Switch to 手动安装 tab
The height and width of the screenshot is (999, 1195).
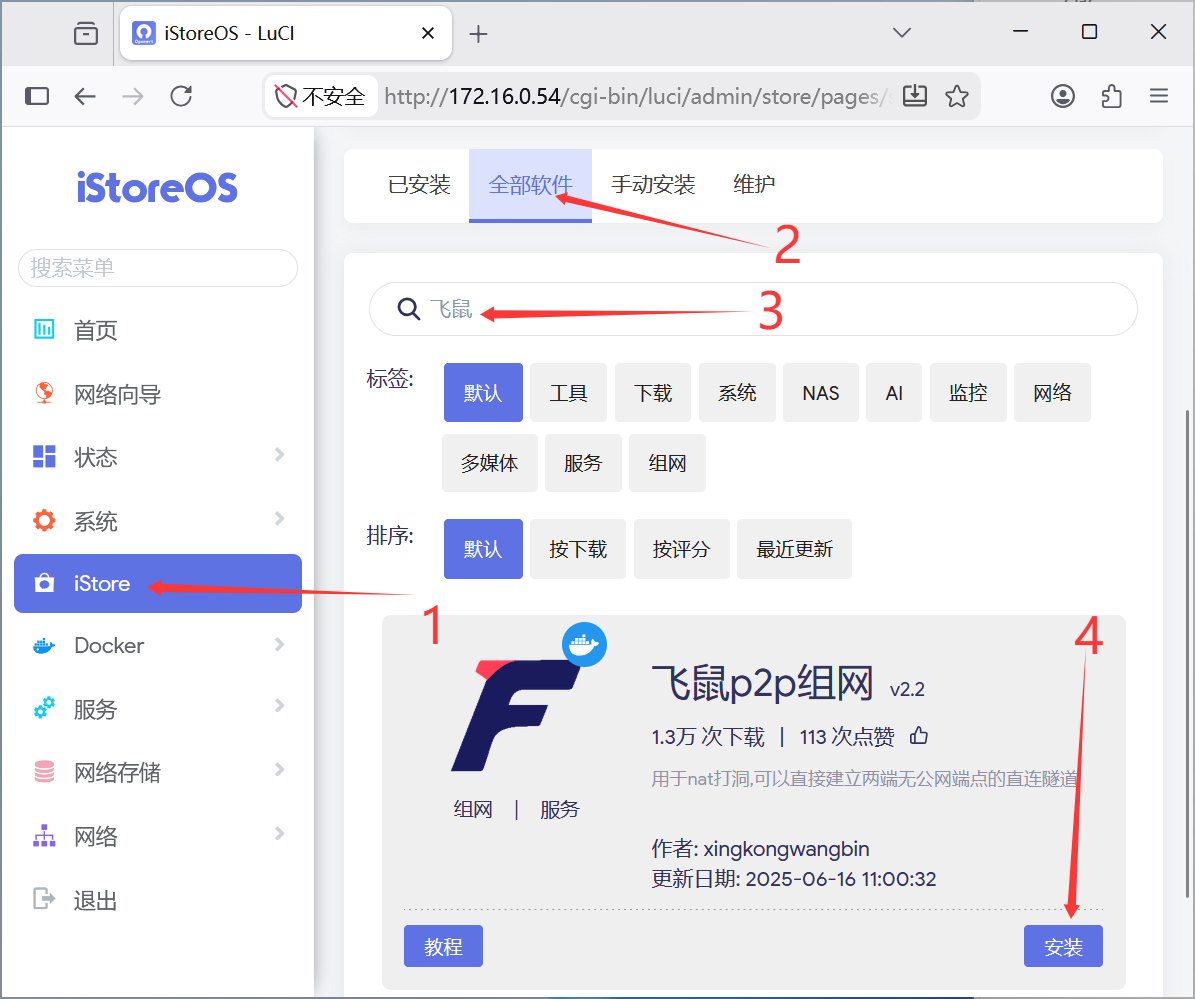[x=653, y=185]
